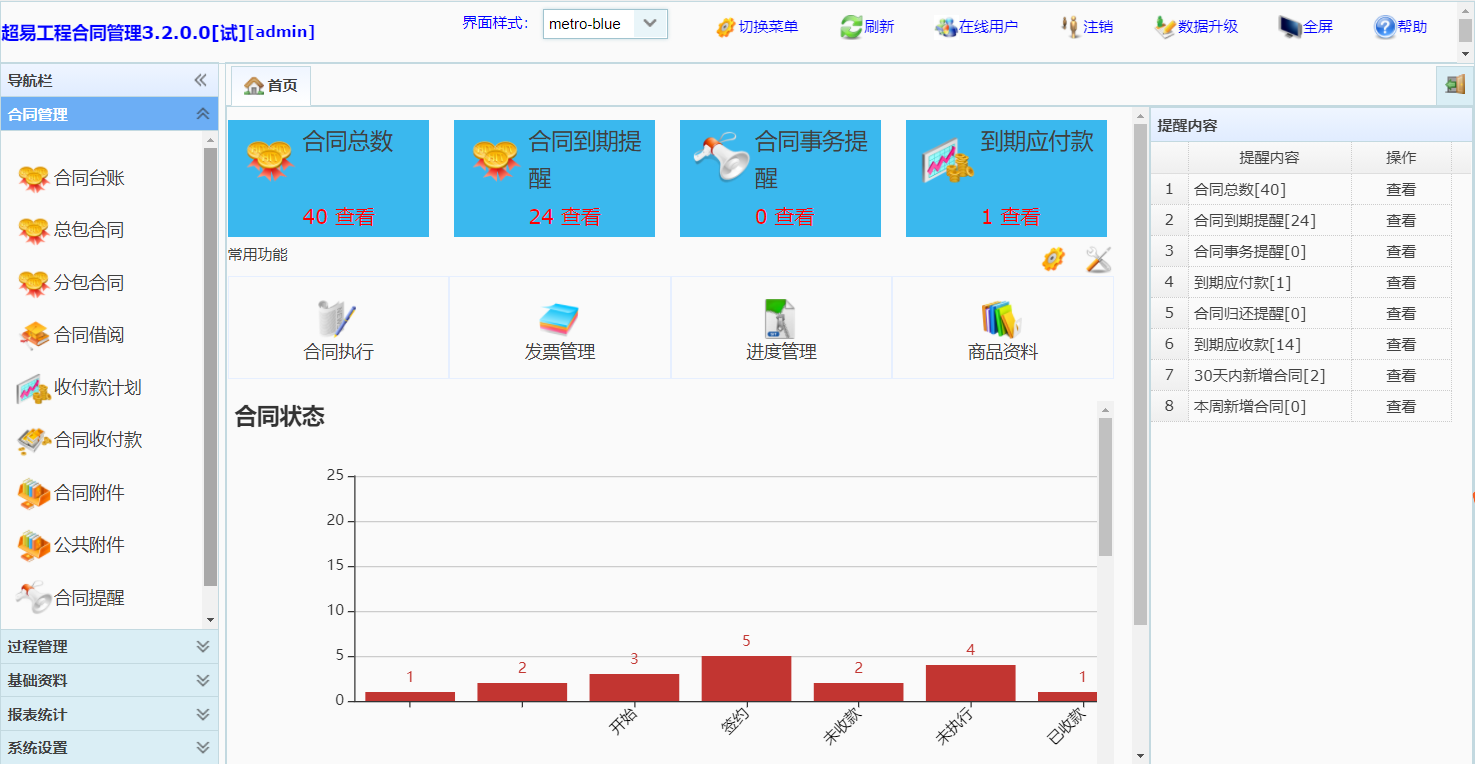This screenshot has height=764, width=1475.
Task: Click the 签约 bar in 合同状态 chart
Action: tap(746, 678)
